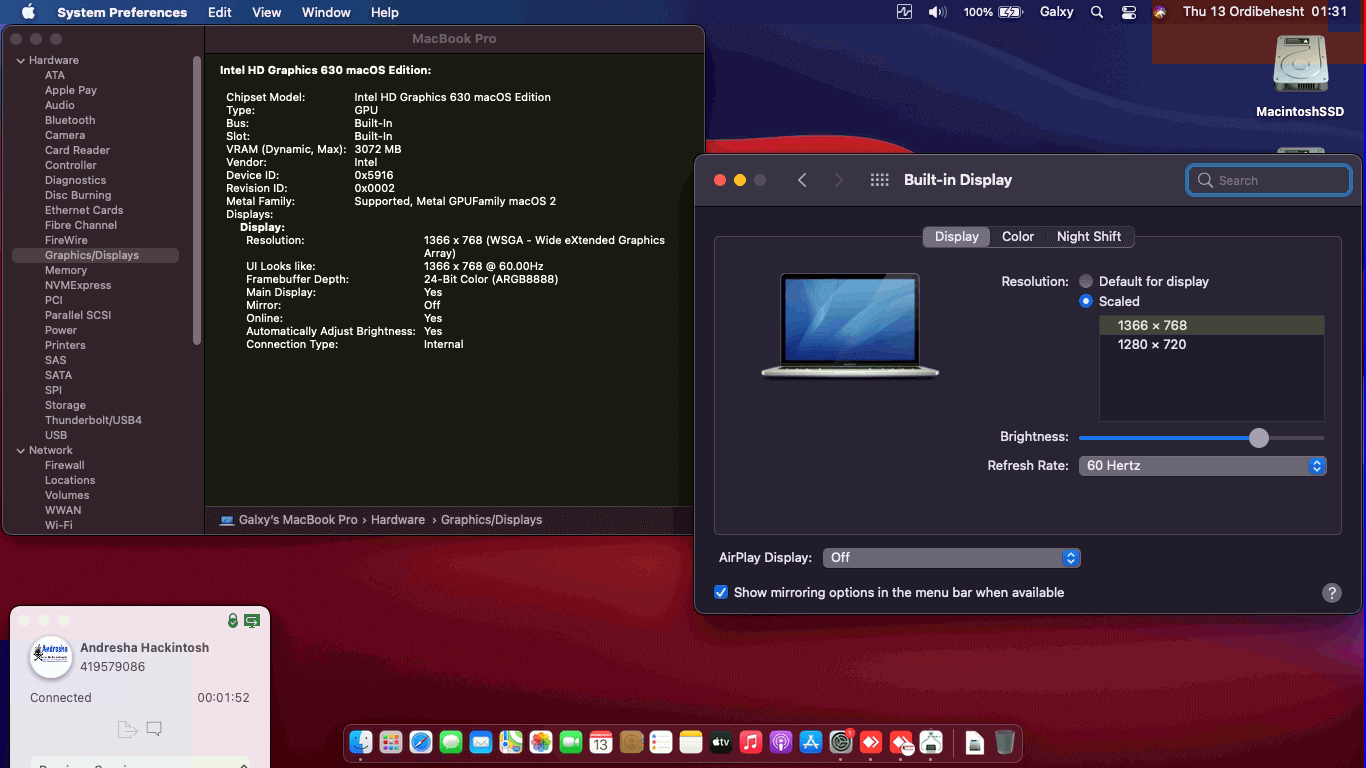The width and height of the screenshot is (1366, 768).
Task: Open View menu
Action: click(266, 12)
